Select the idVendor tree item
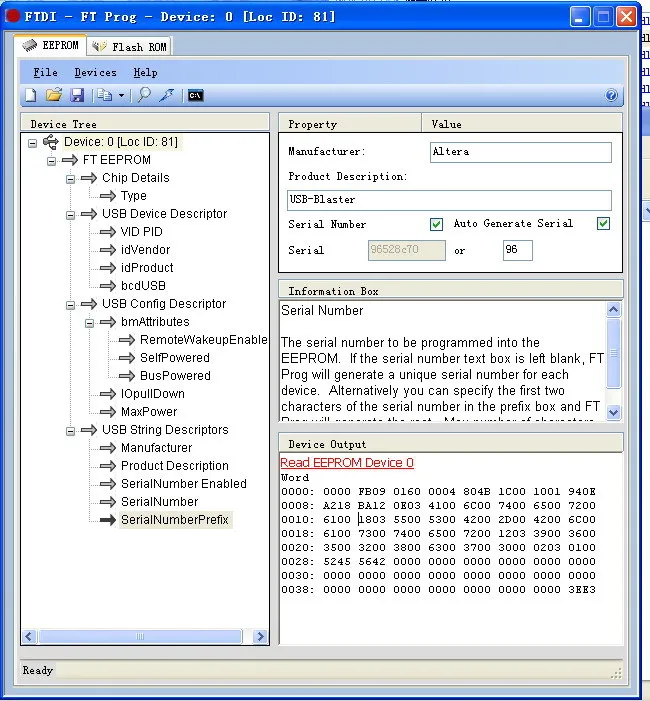The image size is (650, 701). tap(145, 249)
